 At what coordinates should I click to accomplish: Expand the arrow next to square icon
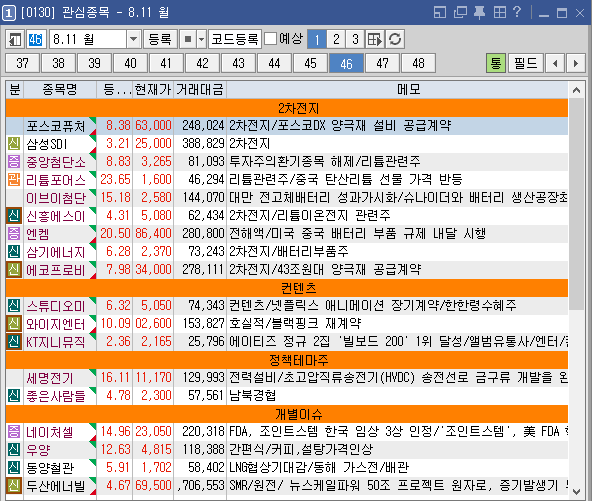(x=202, y=39)
